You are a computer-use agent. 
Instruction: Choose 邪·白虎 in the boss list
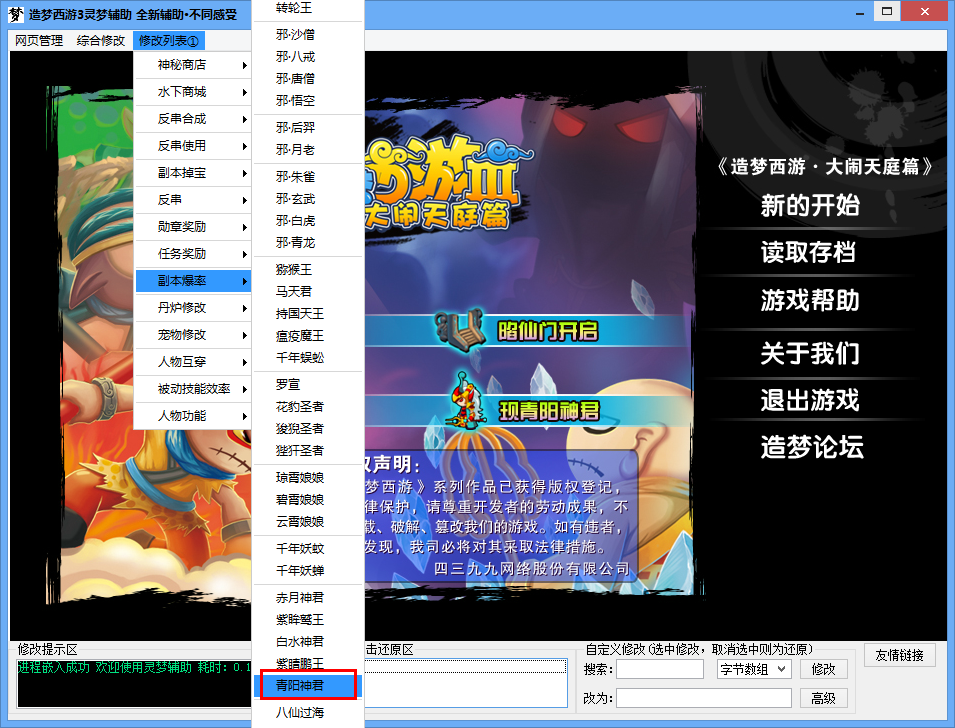308,221
